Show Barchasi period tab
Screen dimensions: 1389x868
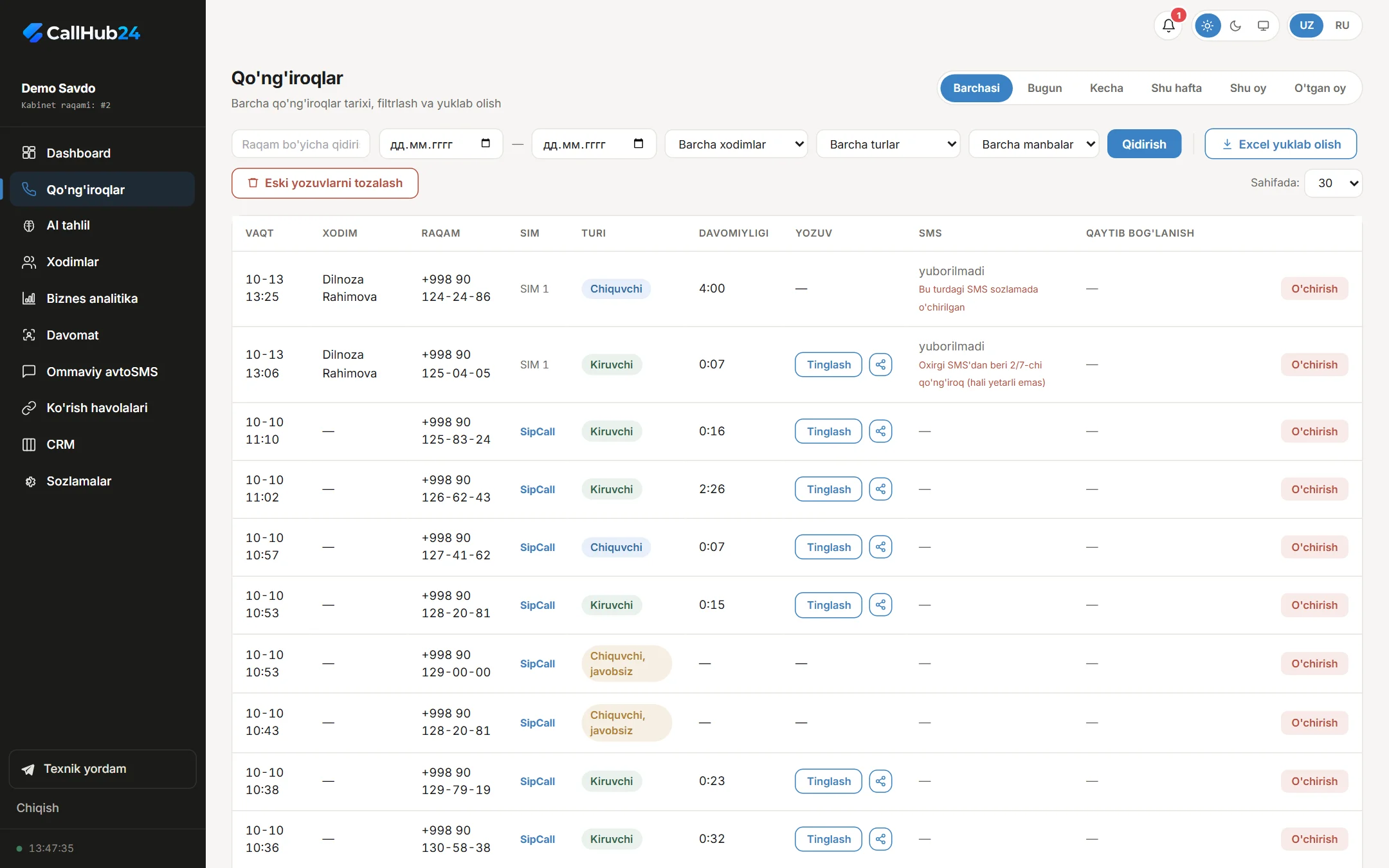click(976, 88)
